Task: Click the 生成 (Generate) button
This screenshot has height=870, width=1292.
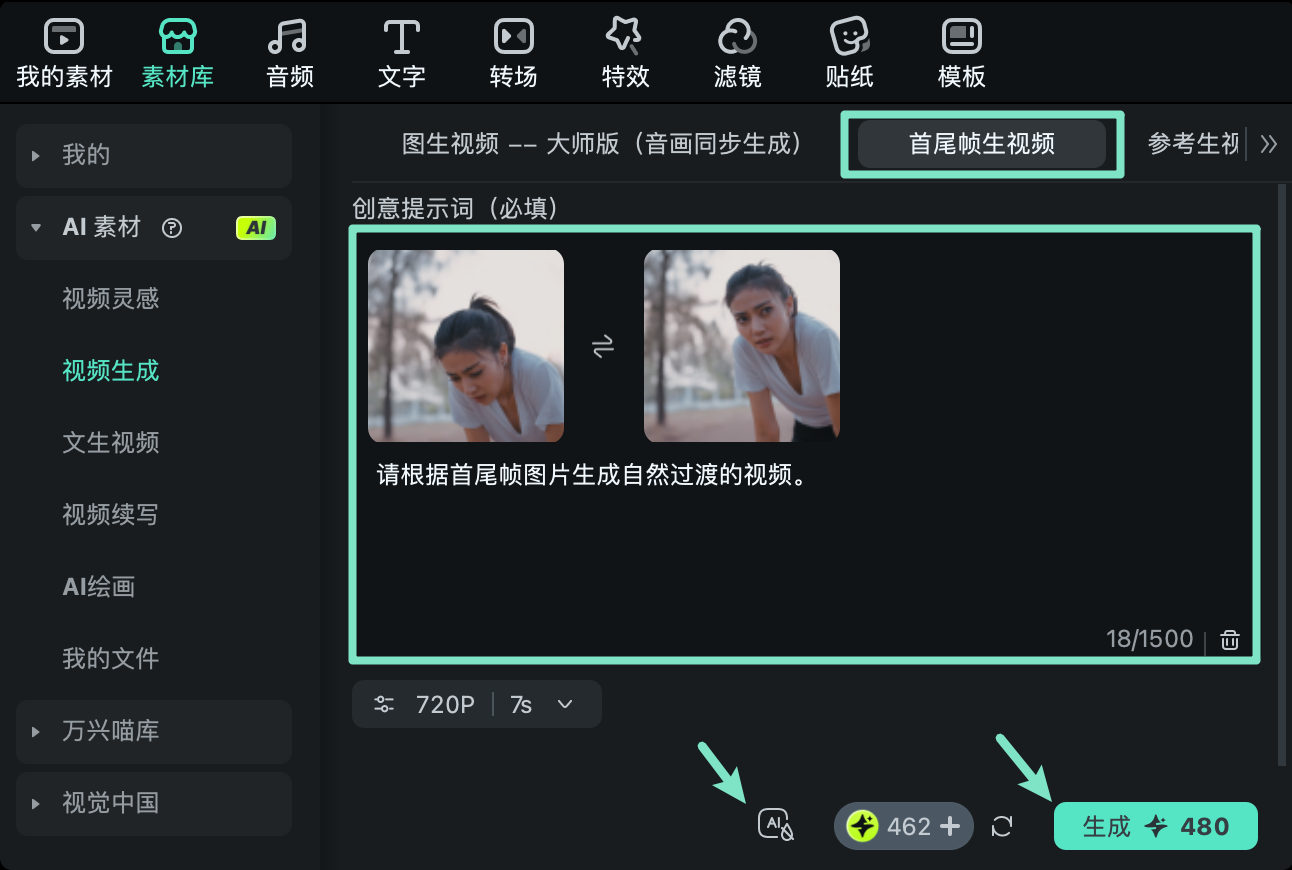Action: (1155, 826)
